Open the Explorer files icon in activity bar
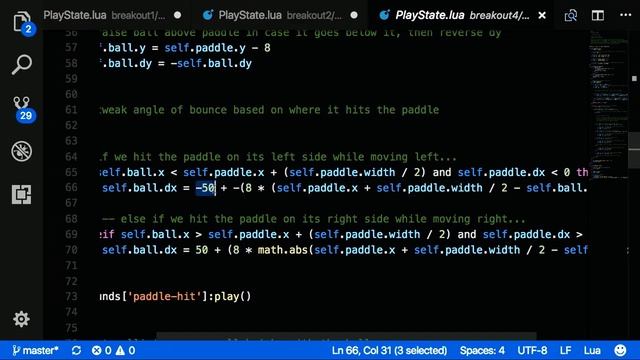 [x=22, y=22]
